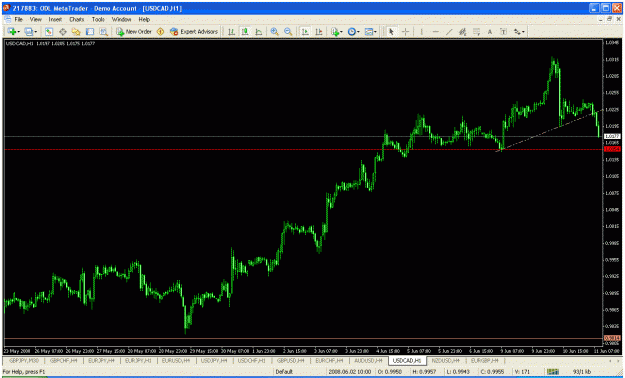This screenshot has width=625, height=378.
Task: Open the Navigator panel icon
Action: click(76, 32)
